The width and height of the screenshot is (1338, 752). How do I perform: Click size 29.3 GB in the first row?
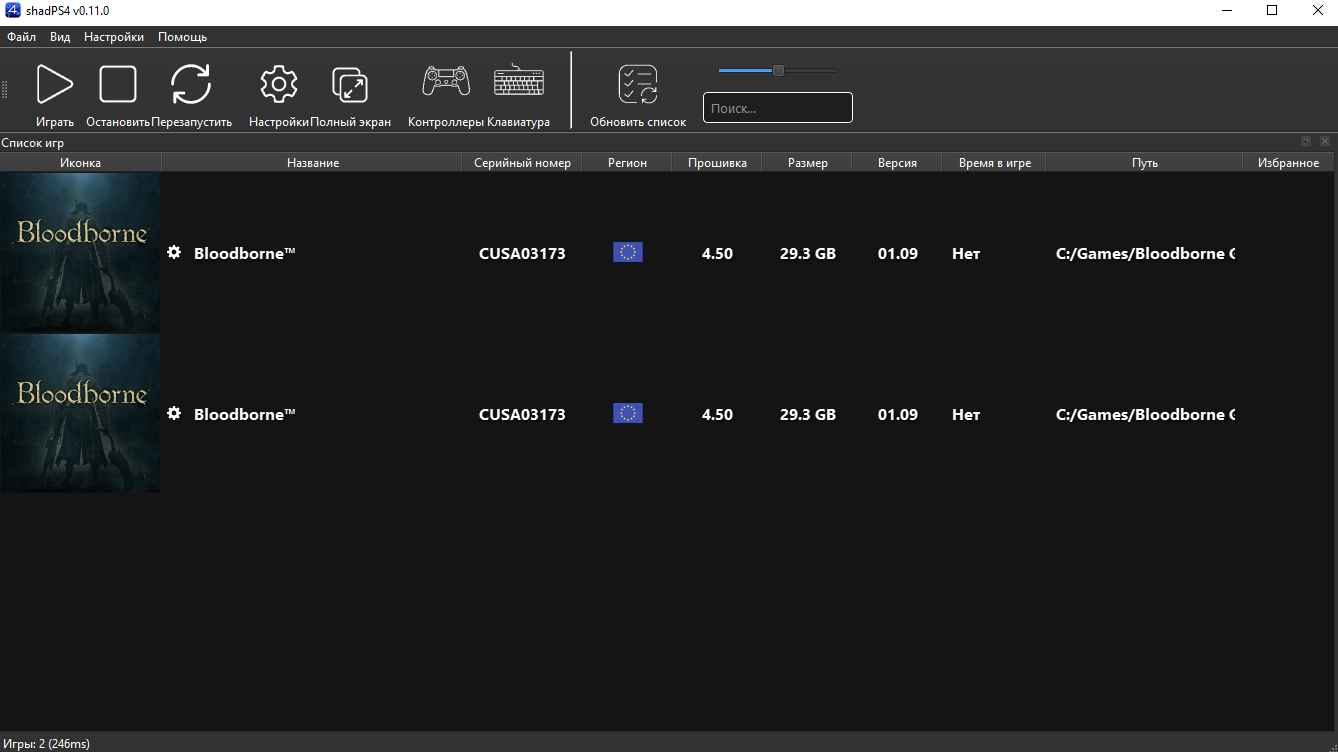click(808, 253)
